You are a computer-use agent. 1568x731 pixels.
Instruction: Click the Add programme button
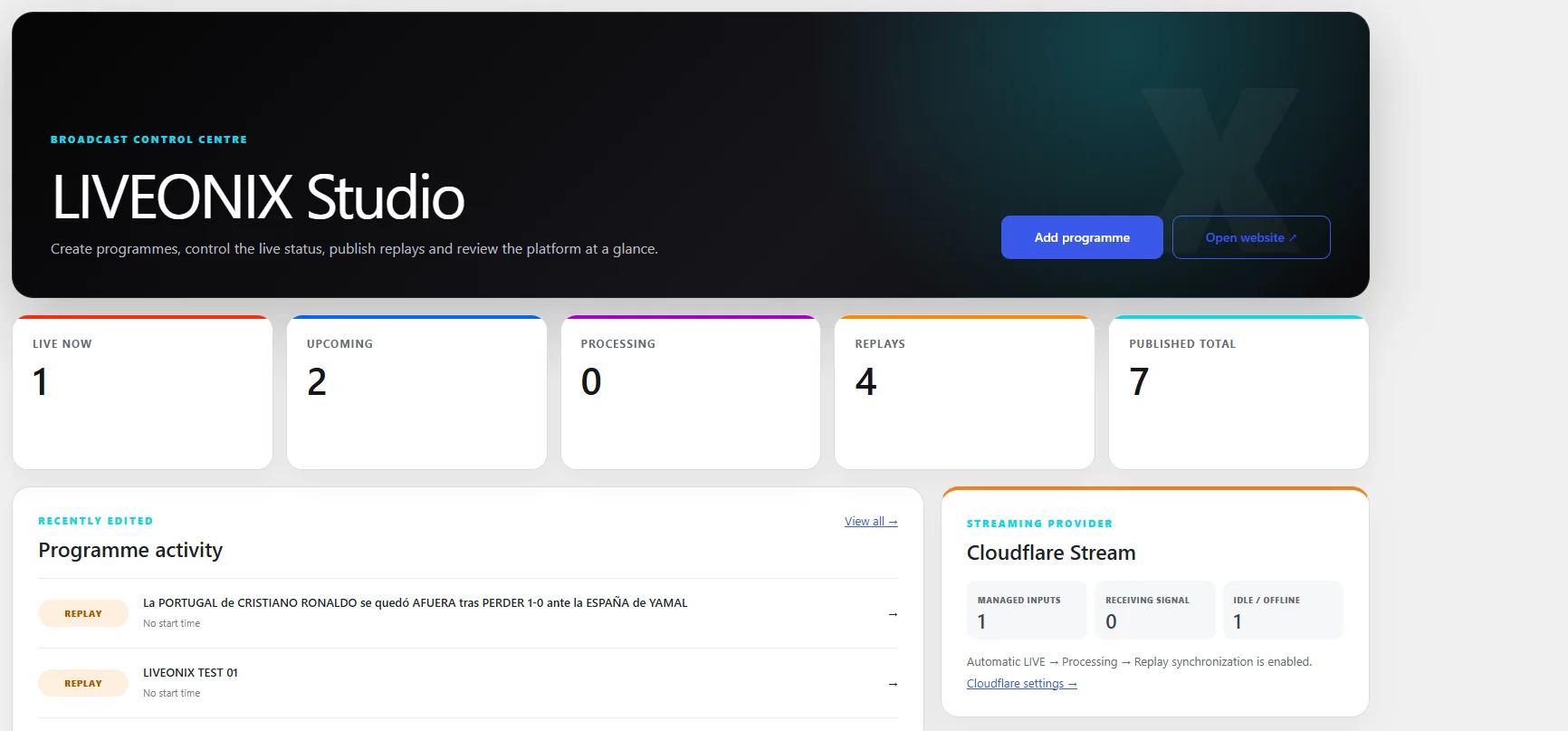coord(1082,237)
